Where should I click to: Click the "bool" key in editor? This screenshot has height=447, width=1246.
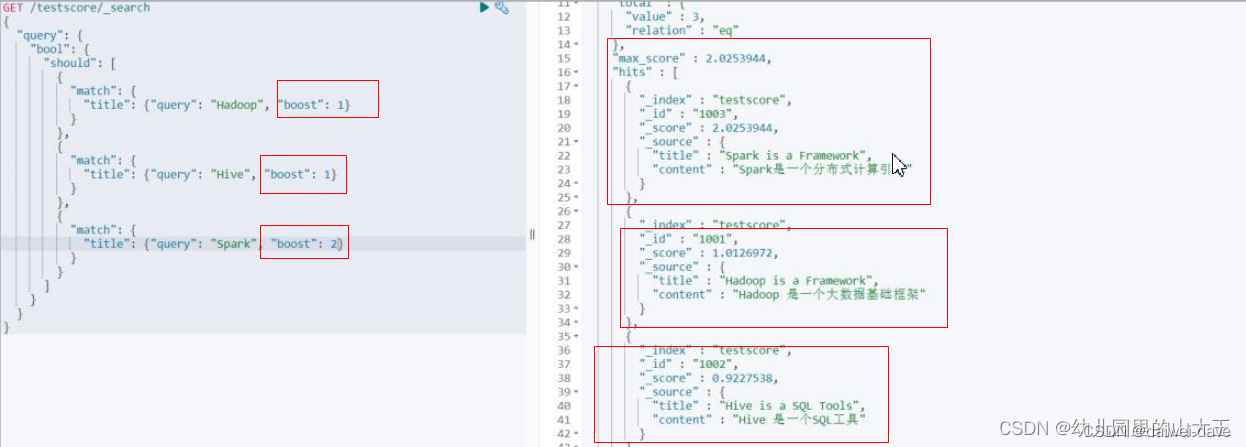point(49,48)
